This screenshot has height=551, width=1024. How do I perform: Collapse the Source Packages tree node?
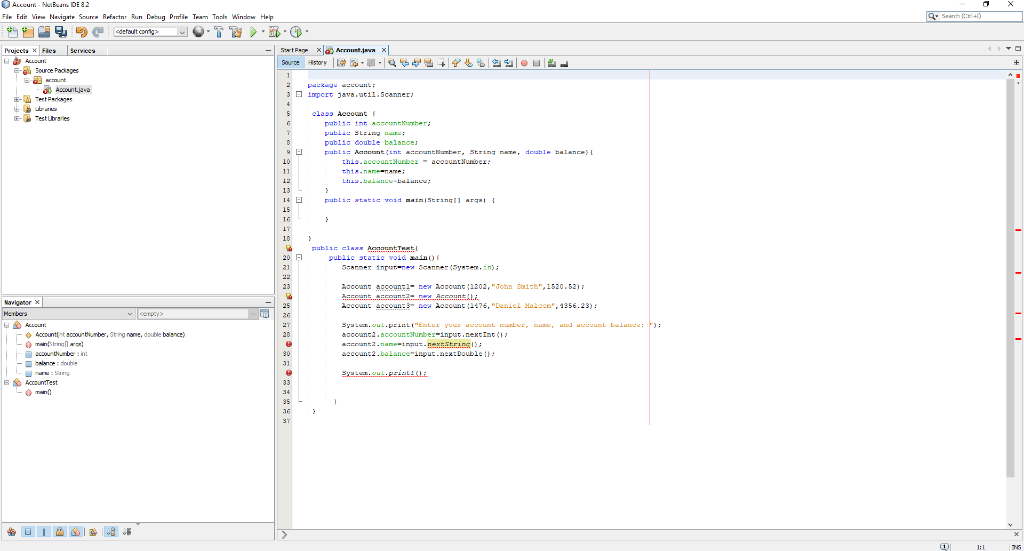17,70
